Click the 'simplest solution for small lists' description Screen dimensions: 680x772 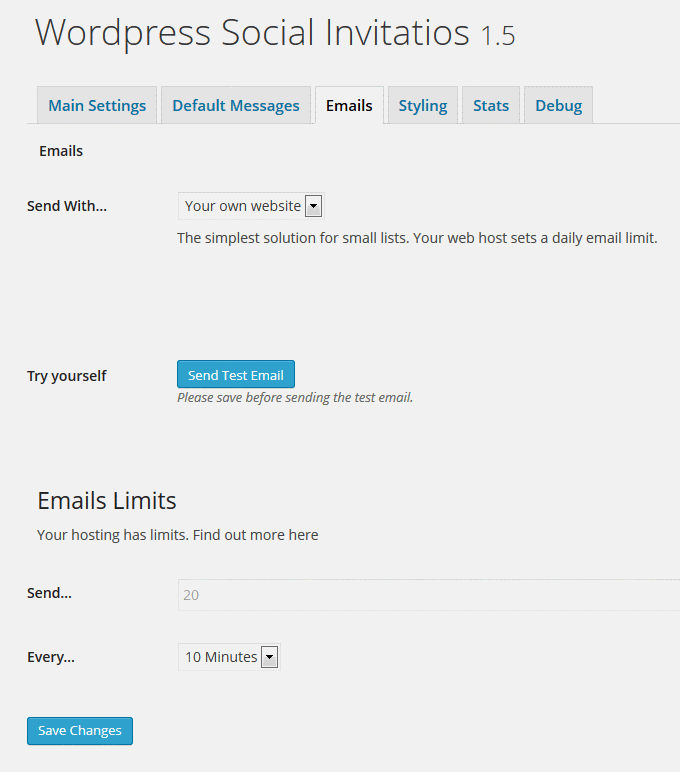coord(418,238)
